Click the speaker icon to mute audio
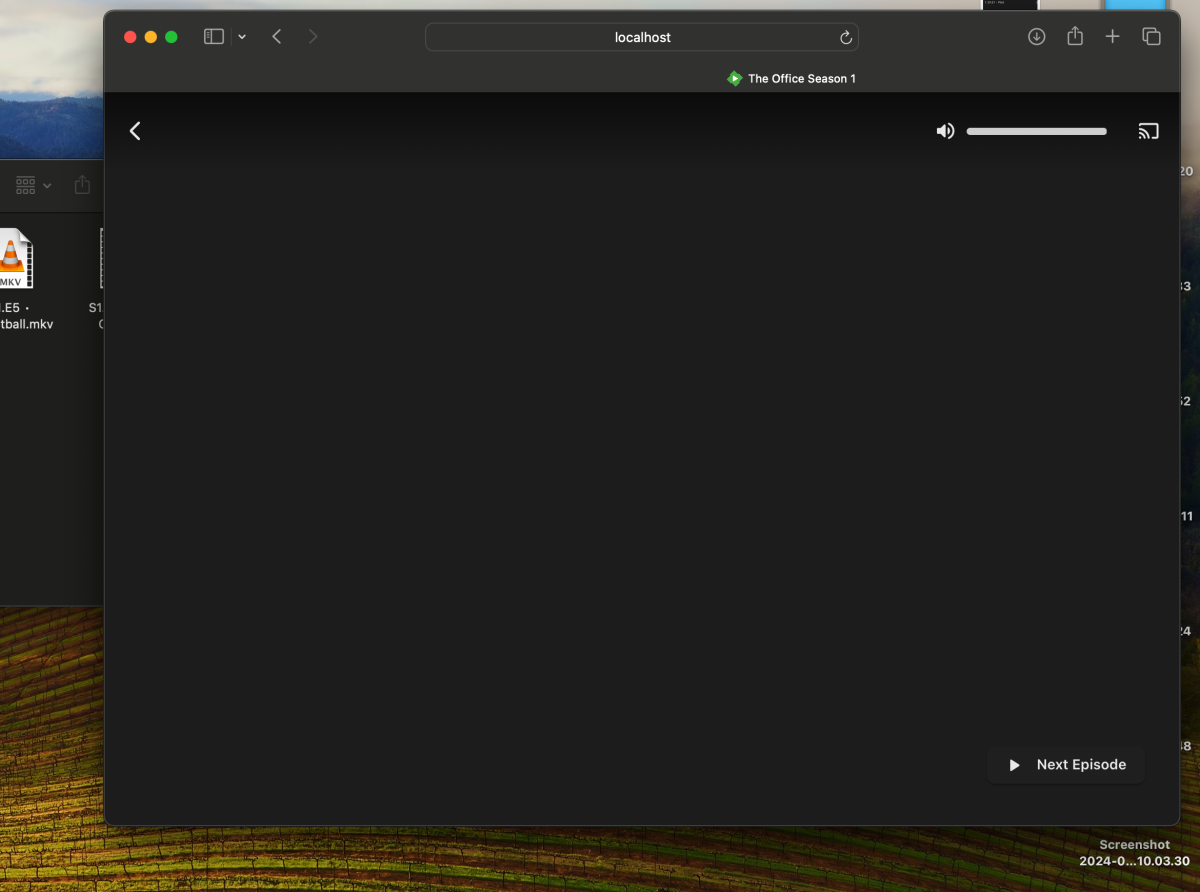This screenshot has width=1200, height=892. pos(944,131)
